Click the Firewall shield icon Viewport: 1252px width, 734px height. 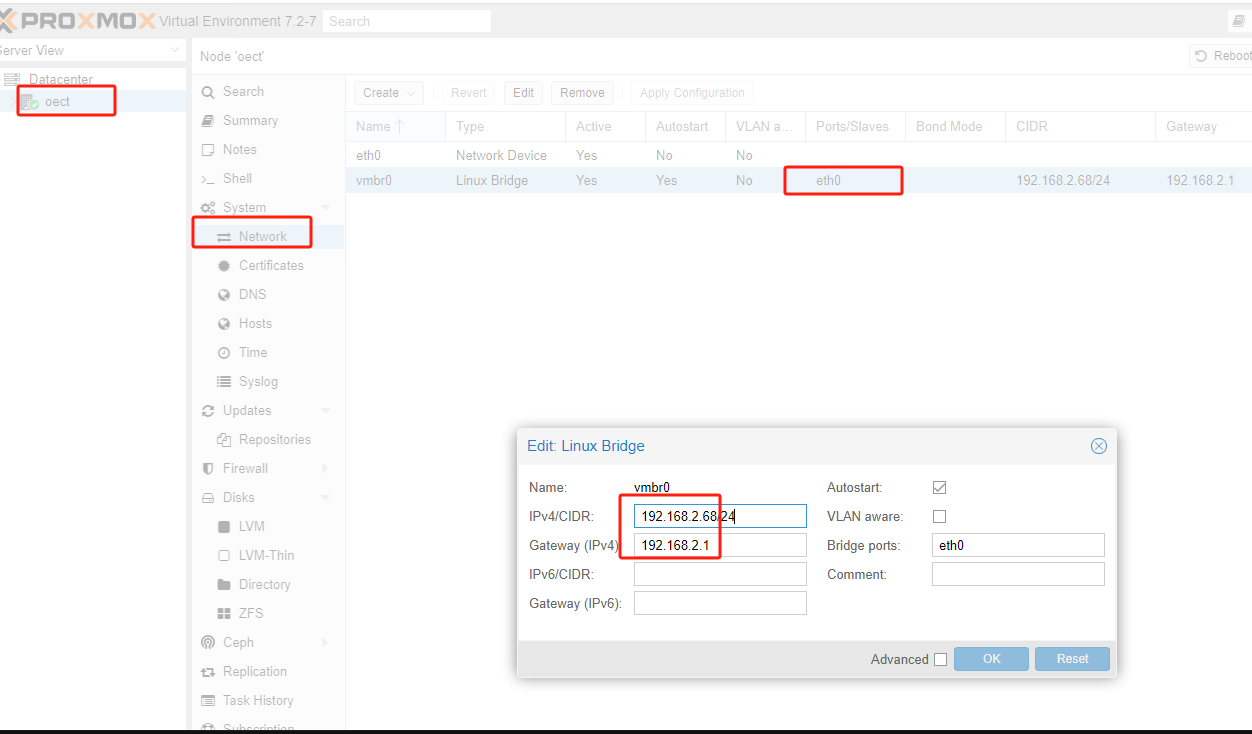[208, 469]
